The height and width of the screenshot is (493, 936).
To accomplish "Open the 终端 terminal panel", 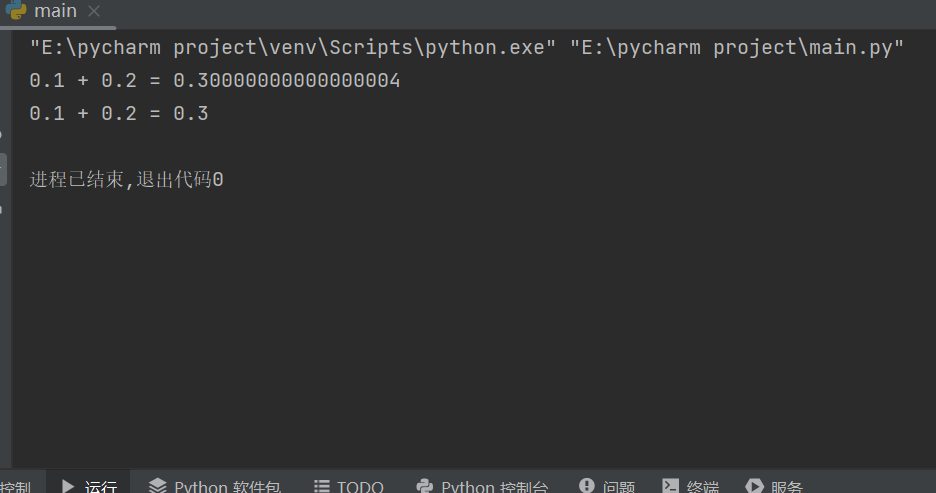I will 702,487.
